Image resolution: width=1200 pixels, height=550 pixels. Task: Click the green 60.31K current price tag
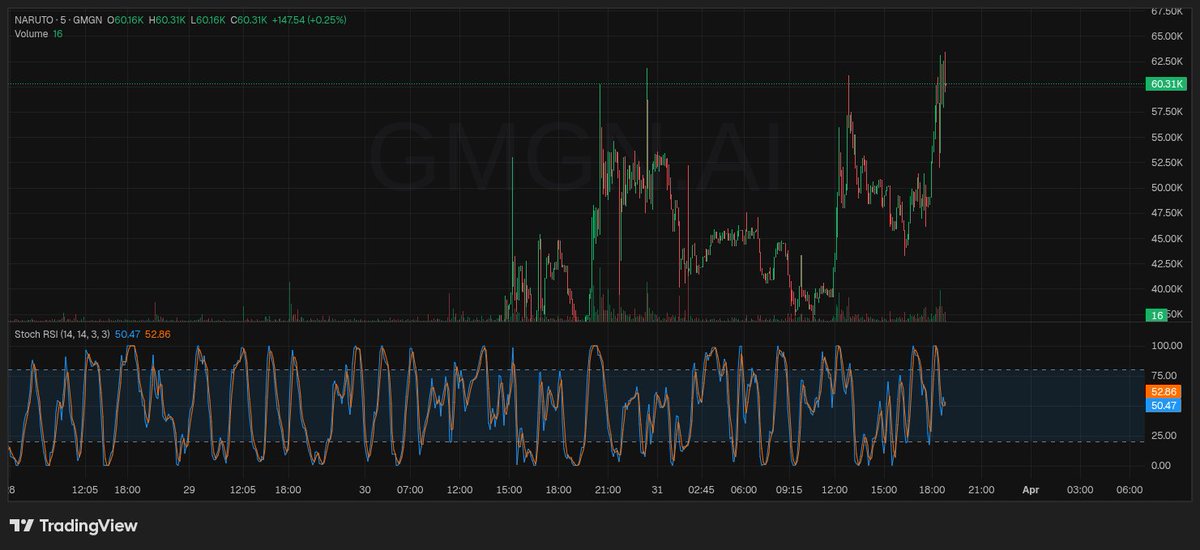click(x=1165, y=84)
